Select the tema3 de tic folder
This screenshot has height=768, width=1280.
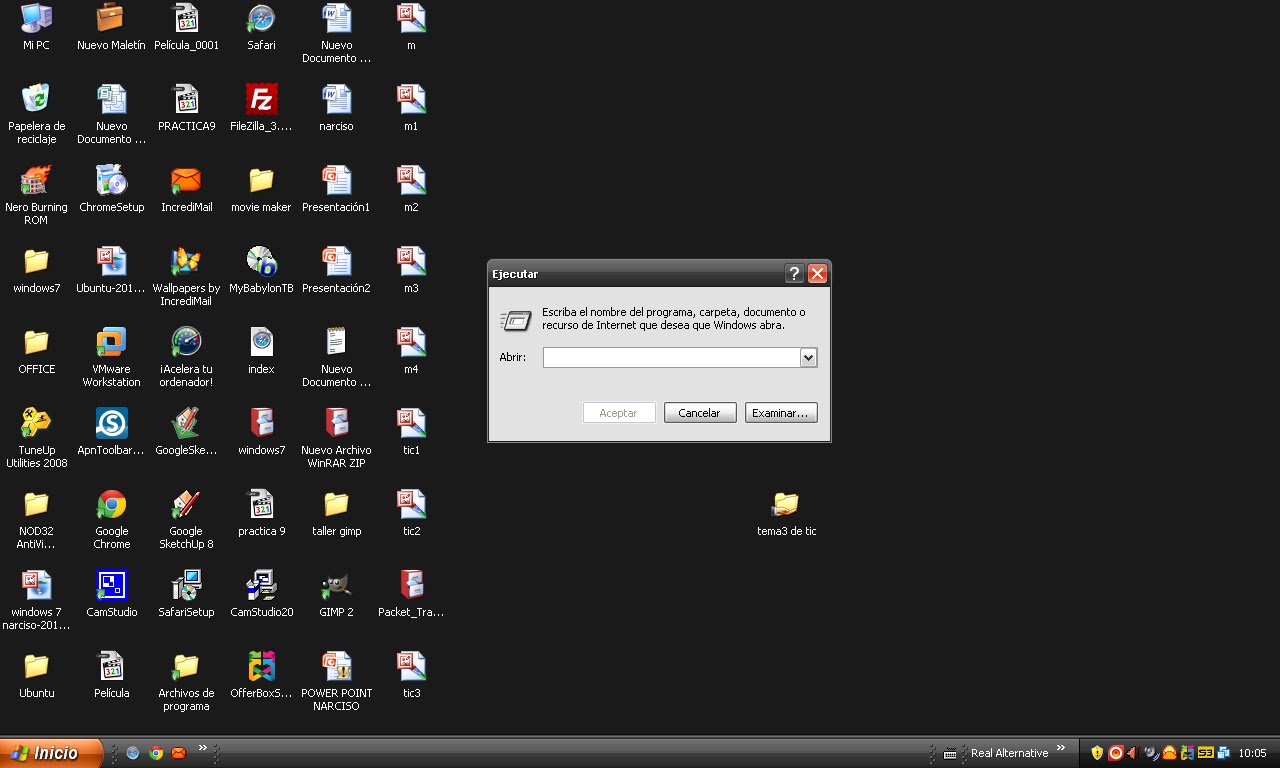click(786, 512)
